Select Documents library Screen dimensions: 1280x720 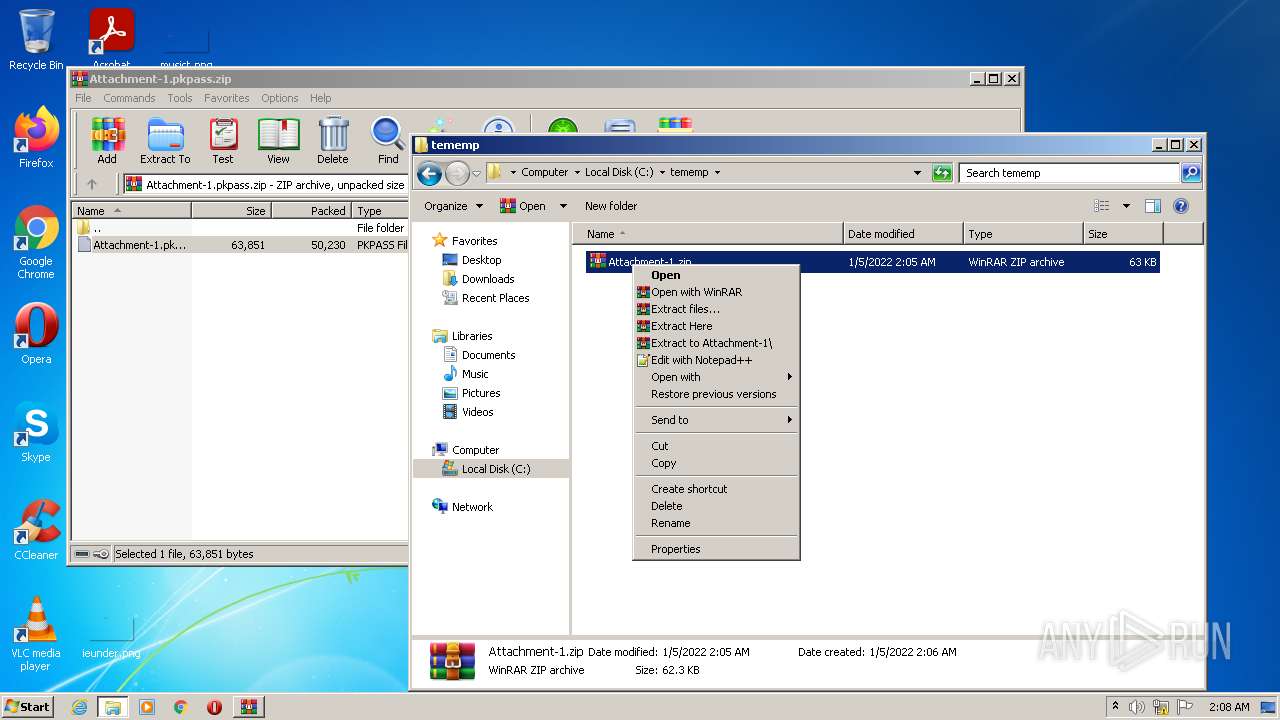pyautogui.click(x=488, y=355)
